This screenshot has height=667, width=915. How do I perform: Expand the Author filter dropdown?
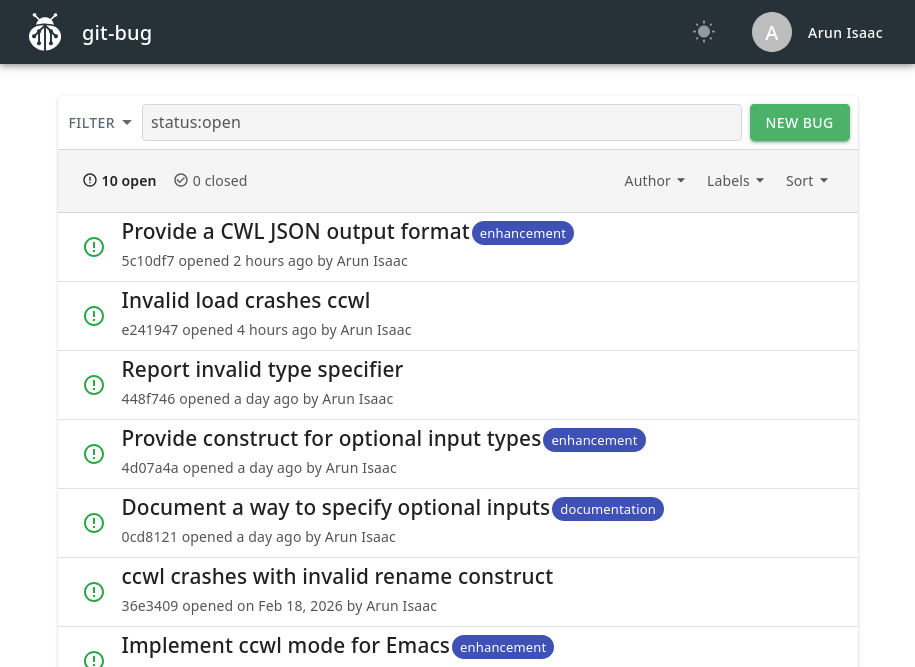coord(654,181)
